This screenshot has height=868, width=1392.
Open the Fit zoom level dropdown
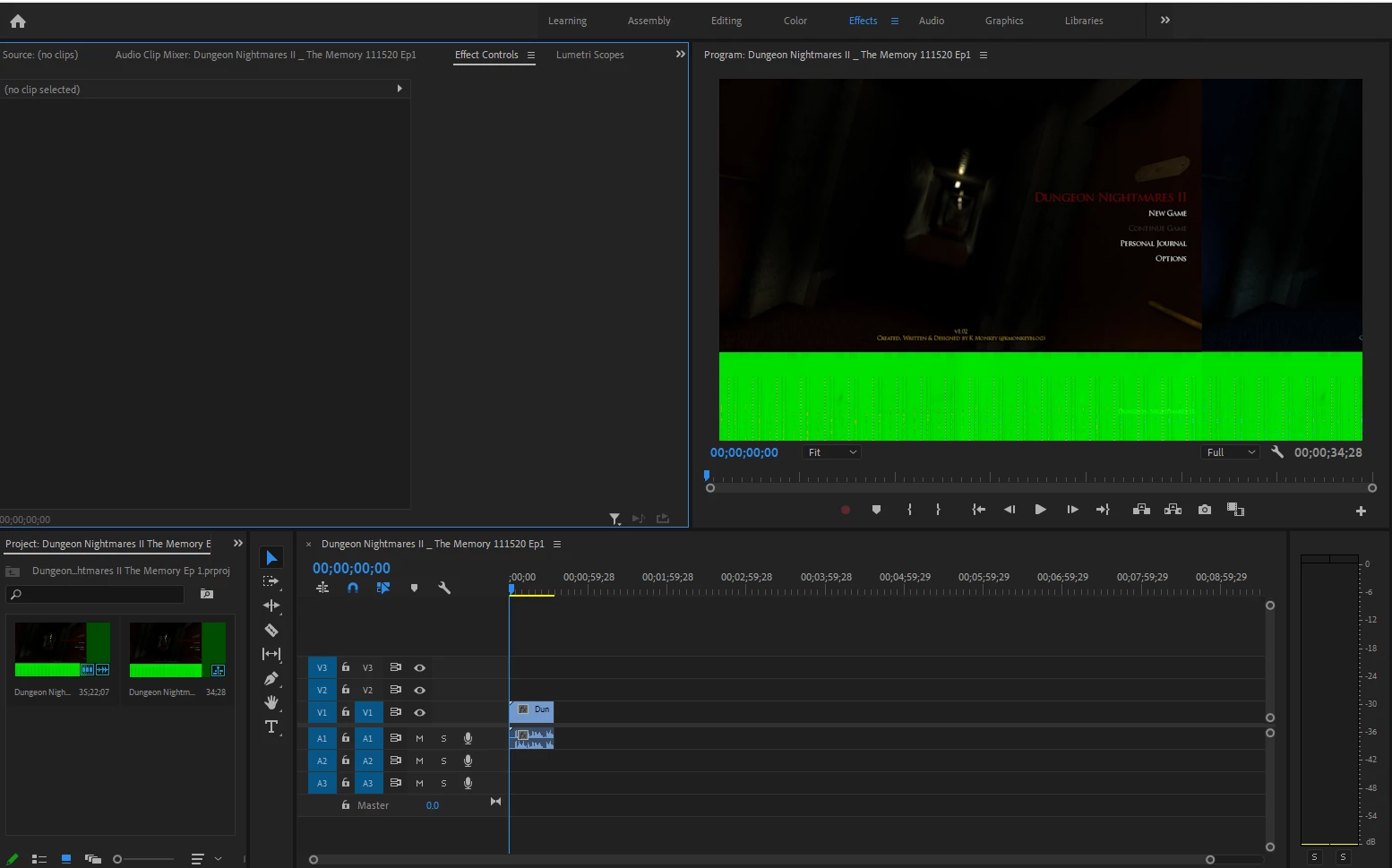(x=831, y=452)
